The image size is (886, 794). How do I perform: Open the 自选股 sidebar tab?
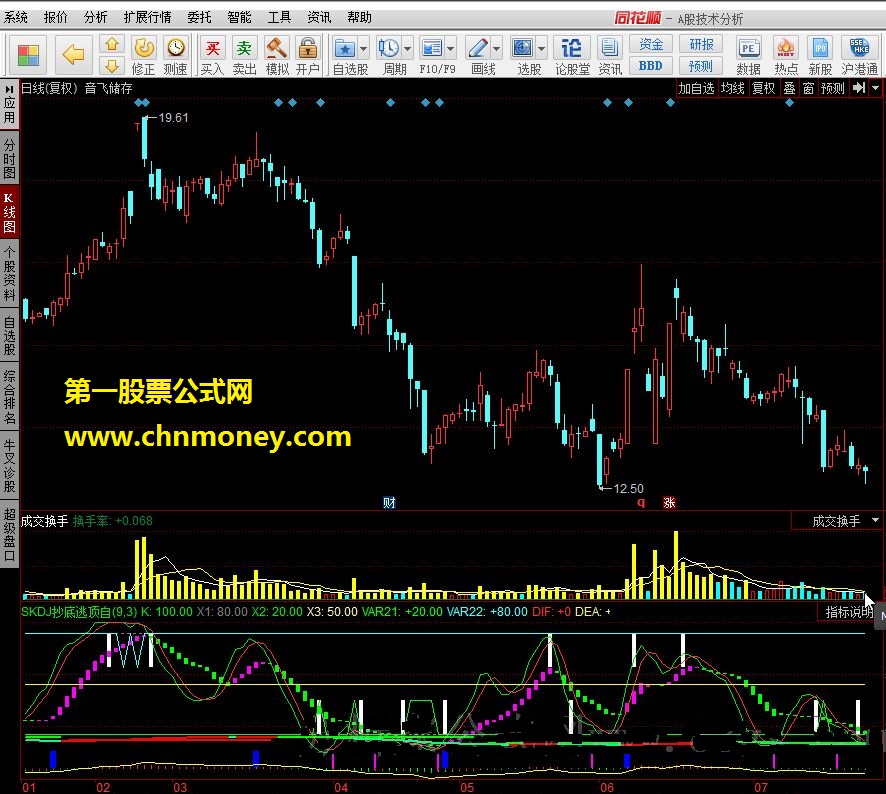9,336
